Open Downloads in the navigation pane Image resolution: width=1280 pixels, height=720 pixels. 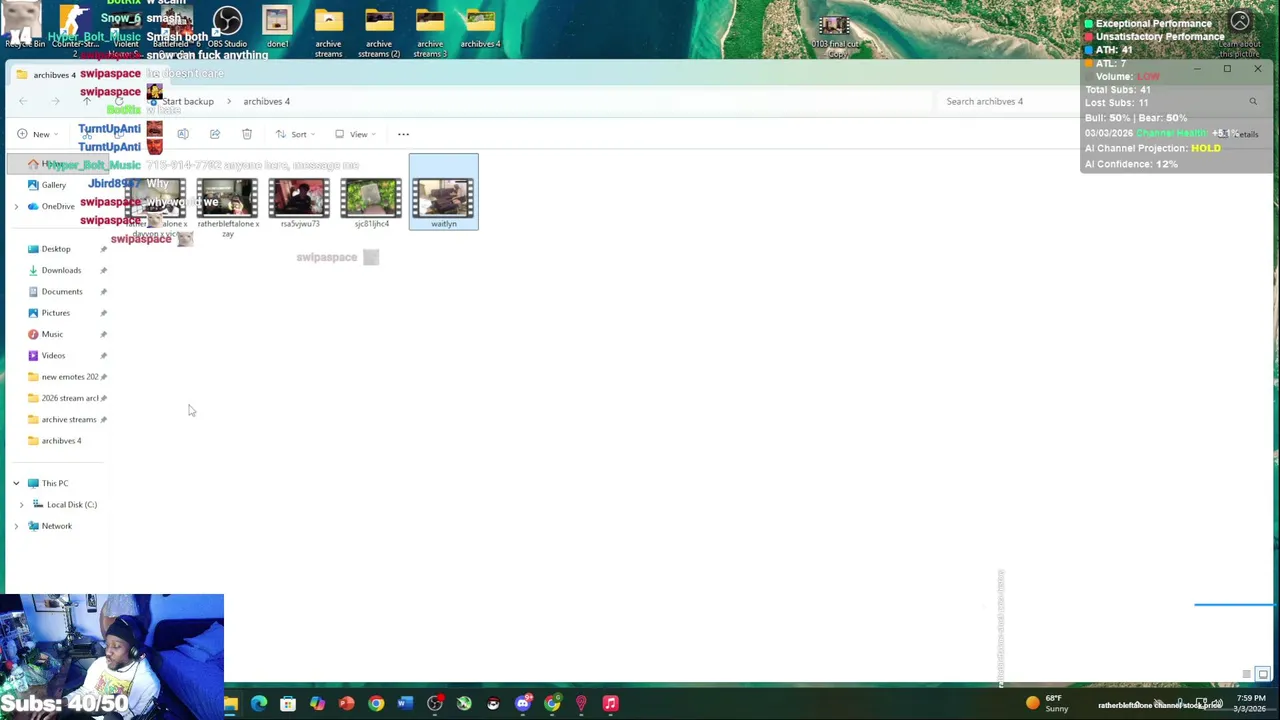coord(61,270)
